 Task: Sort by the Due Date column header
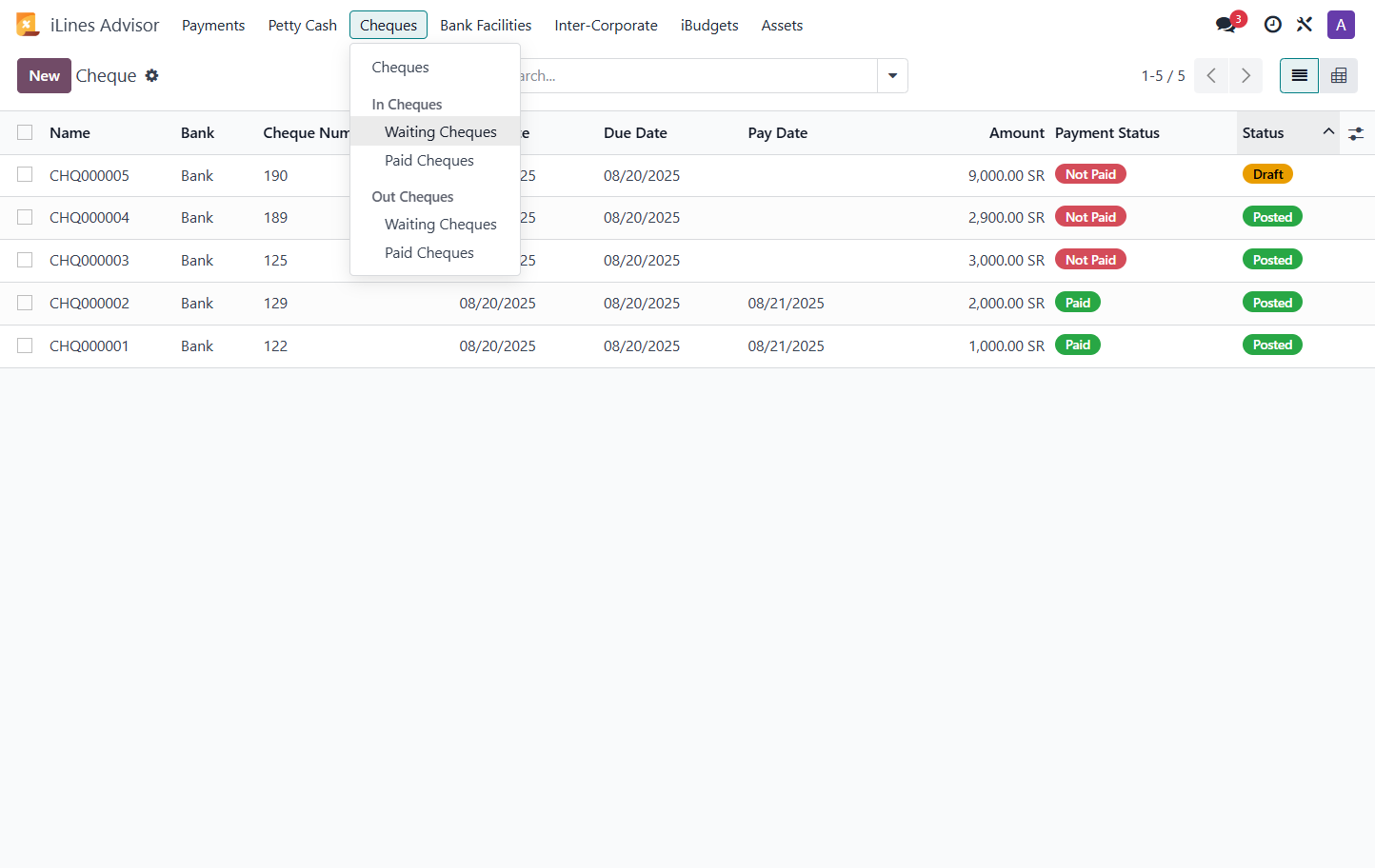[635, 133]
